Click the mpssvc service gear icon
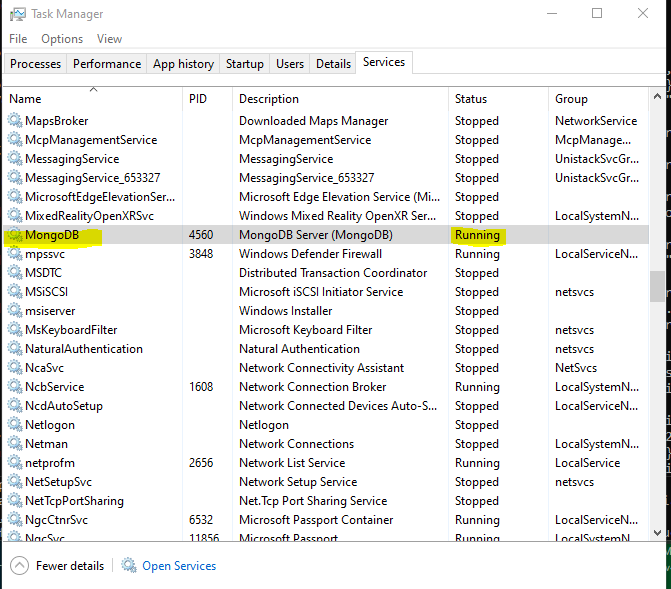This screenshot has width=671, height=589. pos(14,254)
